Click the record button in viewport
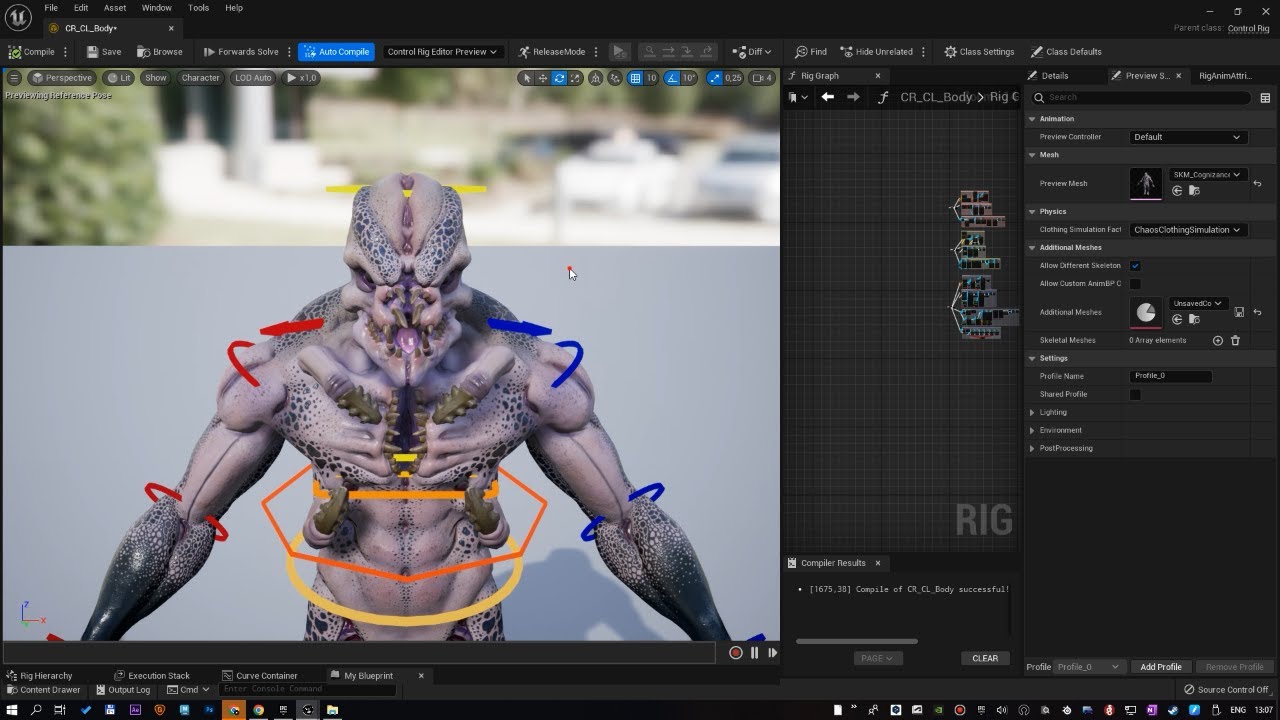 (x=736, y=653)
